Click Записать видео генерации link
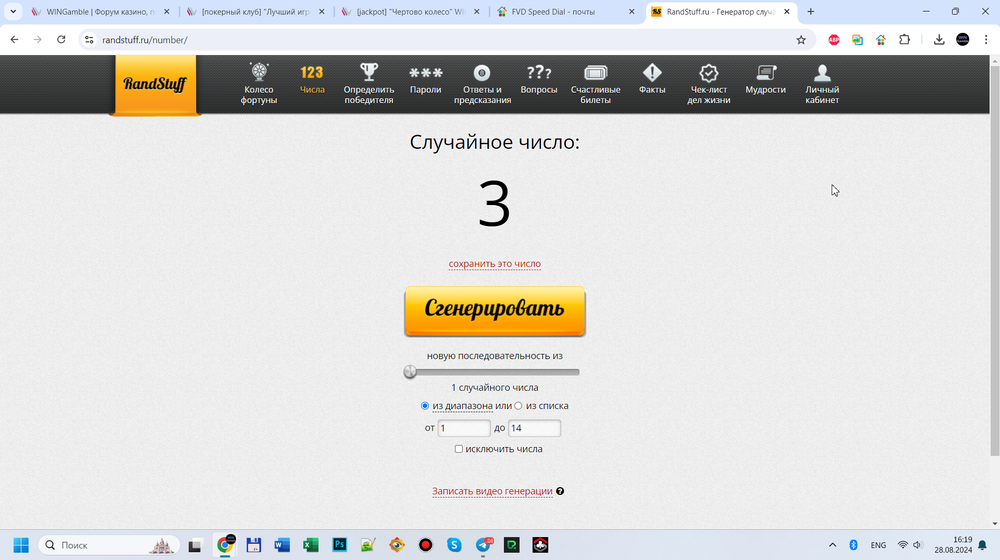This screenshot has height=560, width=1000. point(492,491)
